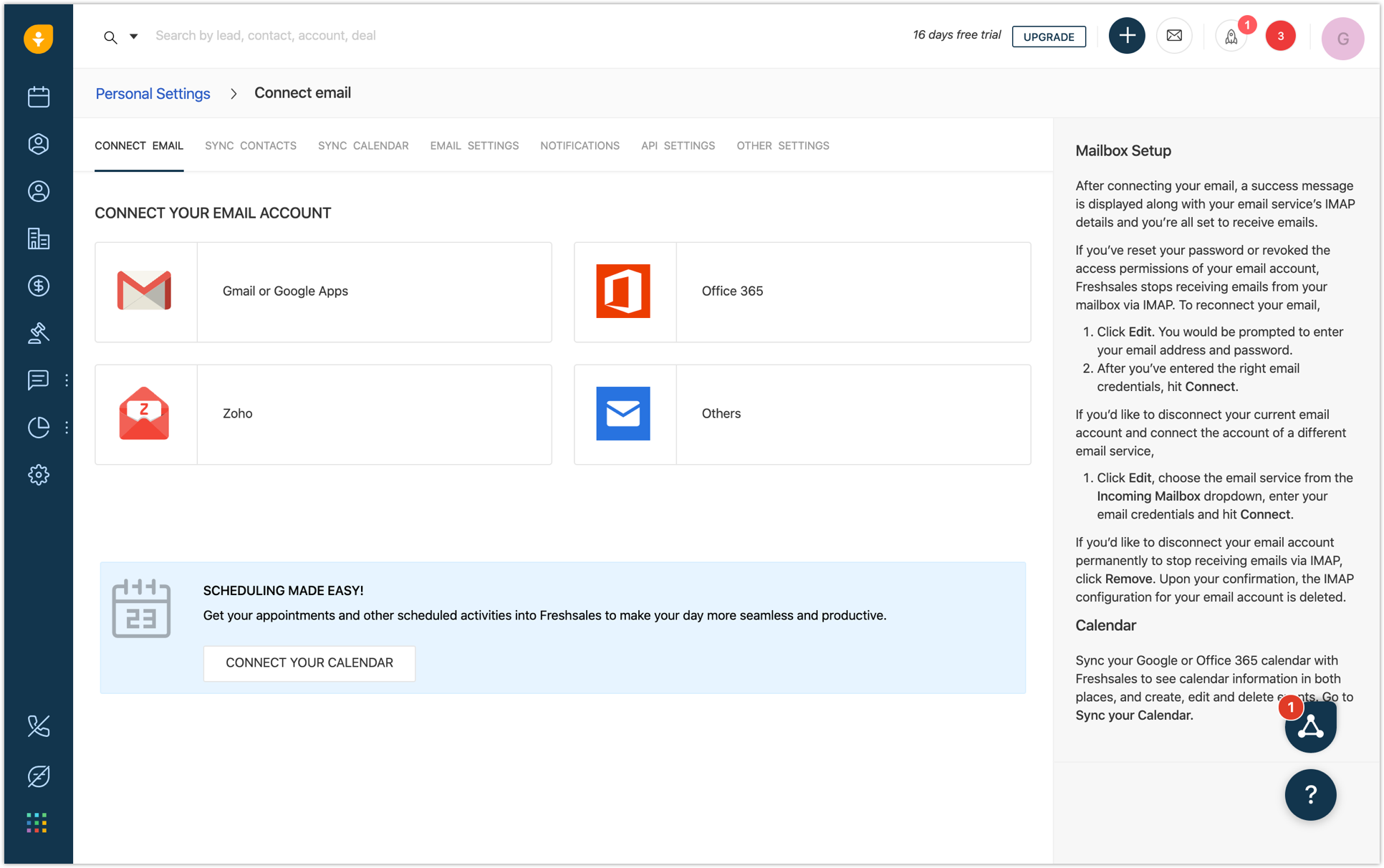Go back to Personal Settings link
The image size is (1384, 868).
point(153,93)
